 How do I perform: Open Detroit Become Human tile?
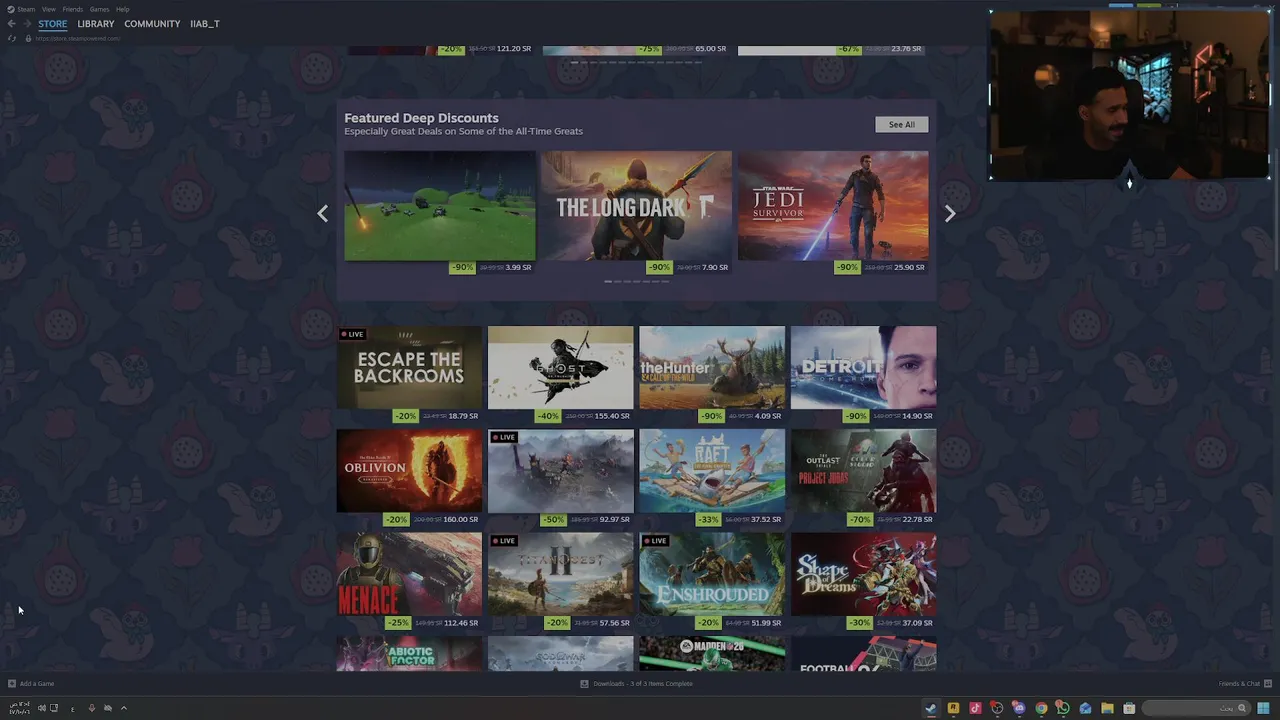click(863, 367)
